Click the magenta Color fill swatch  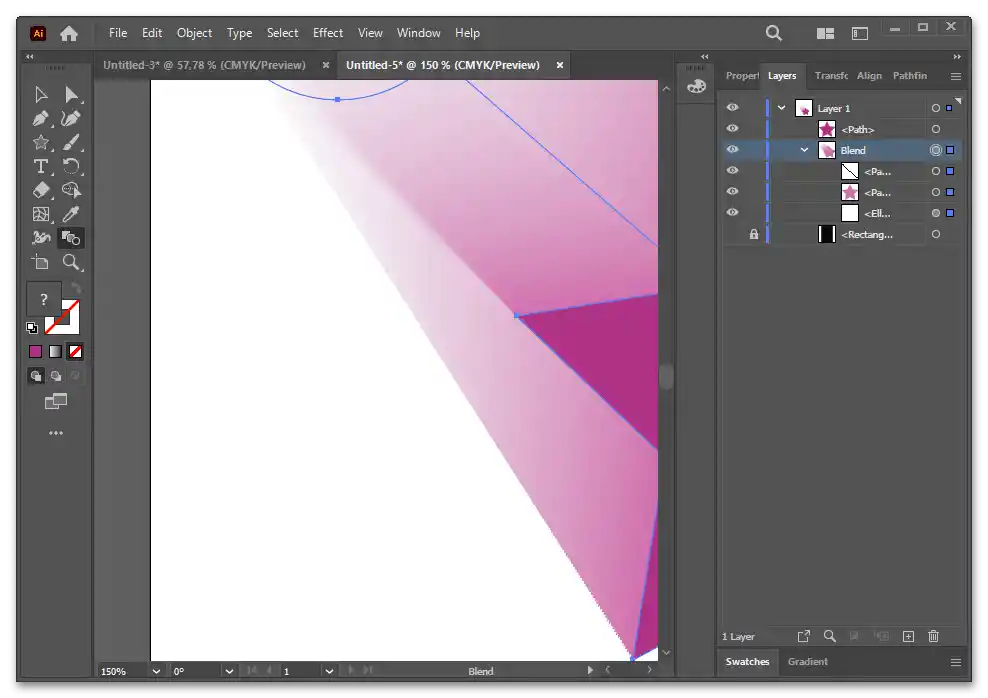[36, 351]
